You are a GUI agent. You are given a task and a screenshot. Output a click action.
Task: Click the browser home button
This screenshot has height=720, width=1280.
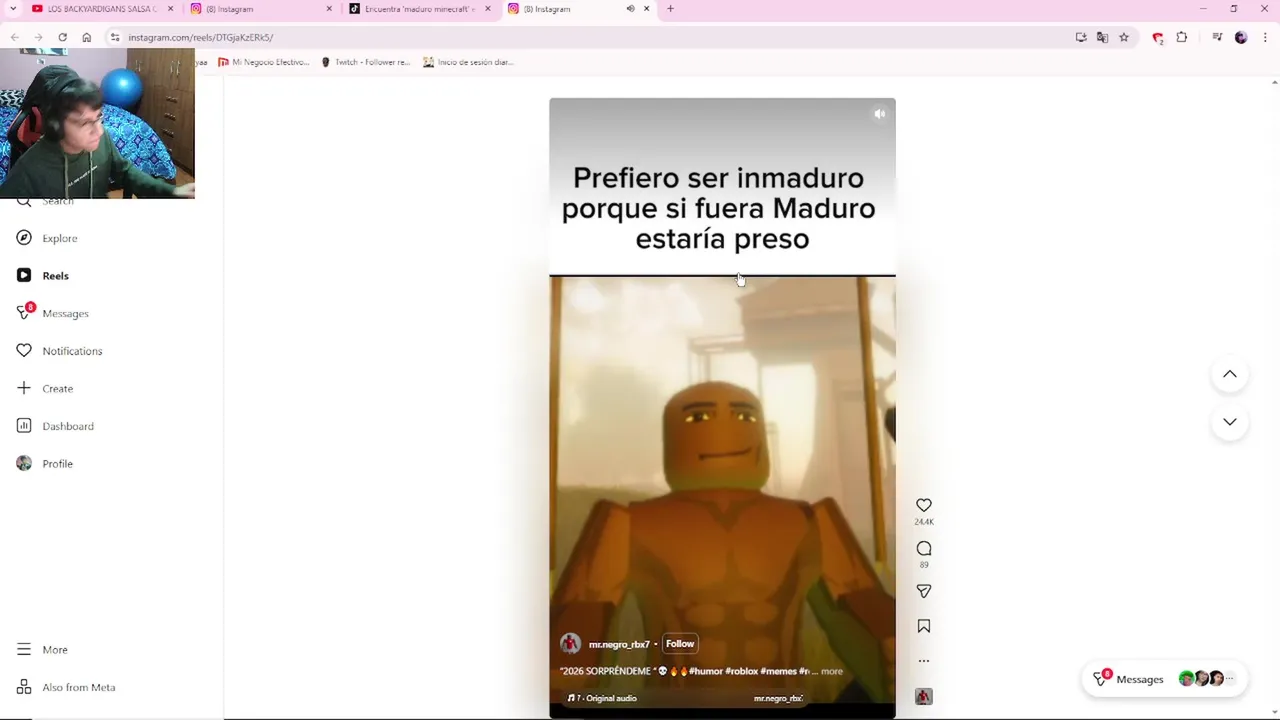coord(86,37)
